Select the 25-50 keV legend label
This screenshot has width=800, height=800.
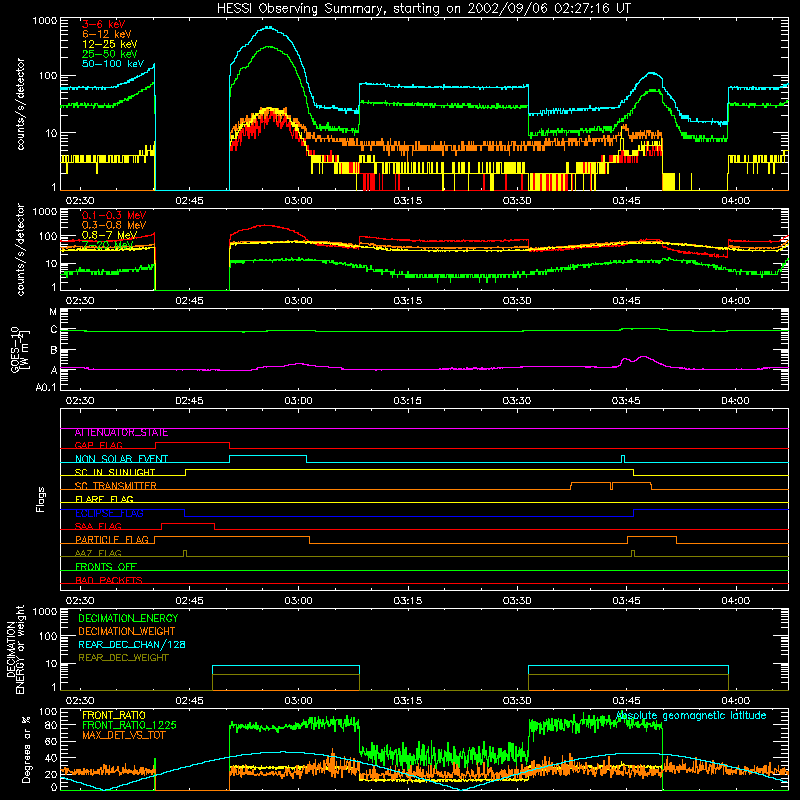110,54
